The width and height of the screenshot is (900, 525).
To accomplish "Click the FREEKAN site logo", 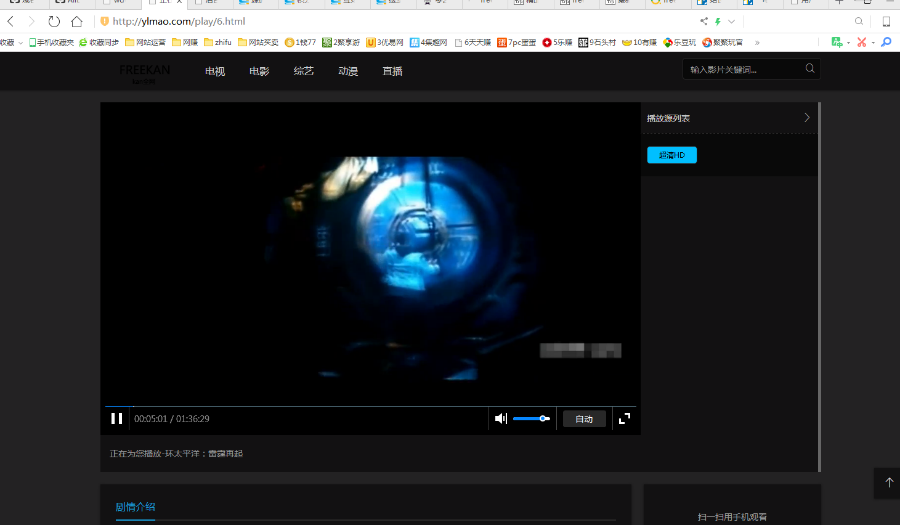I will 144,71.
